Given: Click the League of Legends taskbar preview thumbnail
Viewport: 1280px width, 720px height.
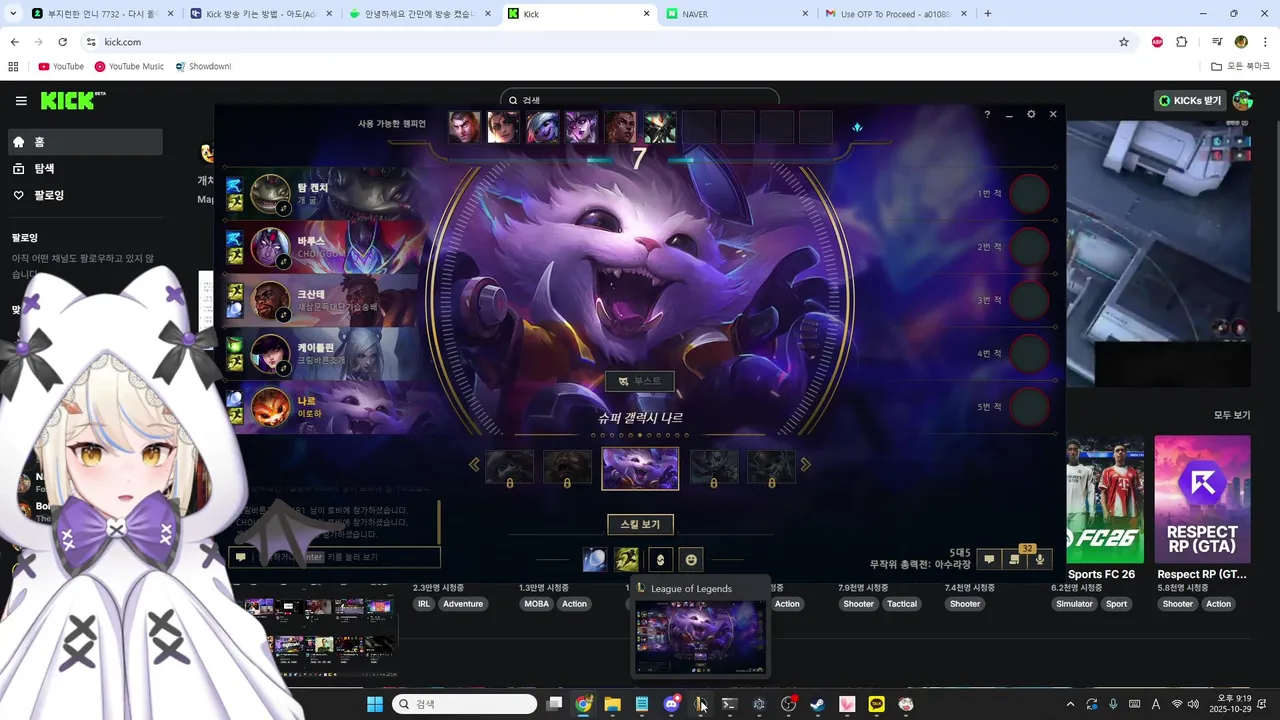Looking at the screenshot, I should click(701, 636).
